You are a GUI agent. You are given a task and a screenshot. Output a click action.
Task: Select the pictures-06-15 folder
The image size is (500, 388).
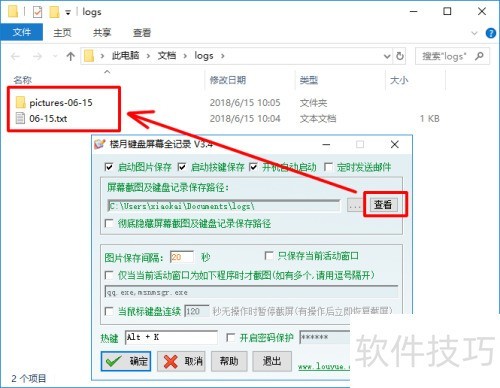61,103
